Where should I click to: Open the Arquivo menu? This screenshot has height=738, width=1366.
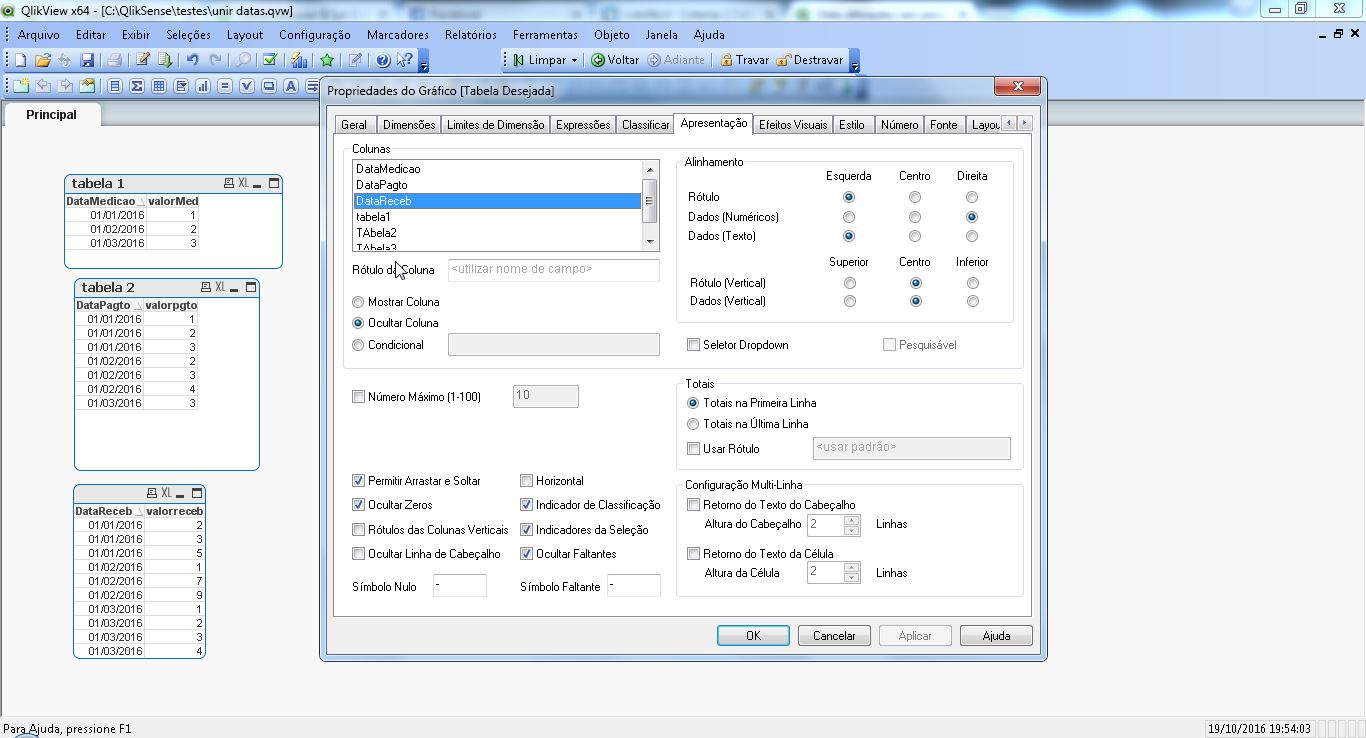38,34
